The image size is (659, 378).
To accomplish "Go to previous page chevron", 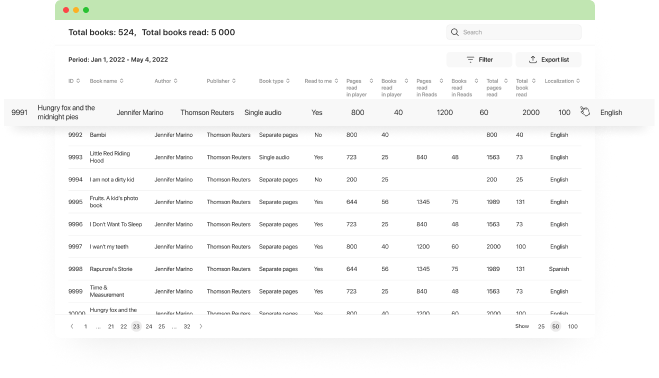I will [72, 326].
